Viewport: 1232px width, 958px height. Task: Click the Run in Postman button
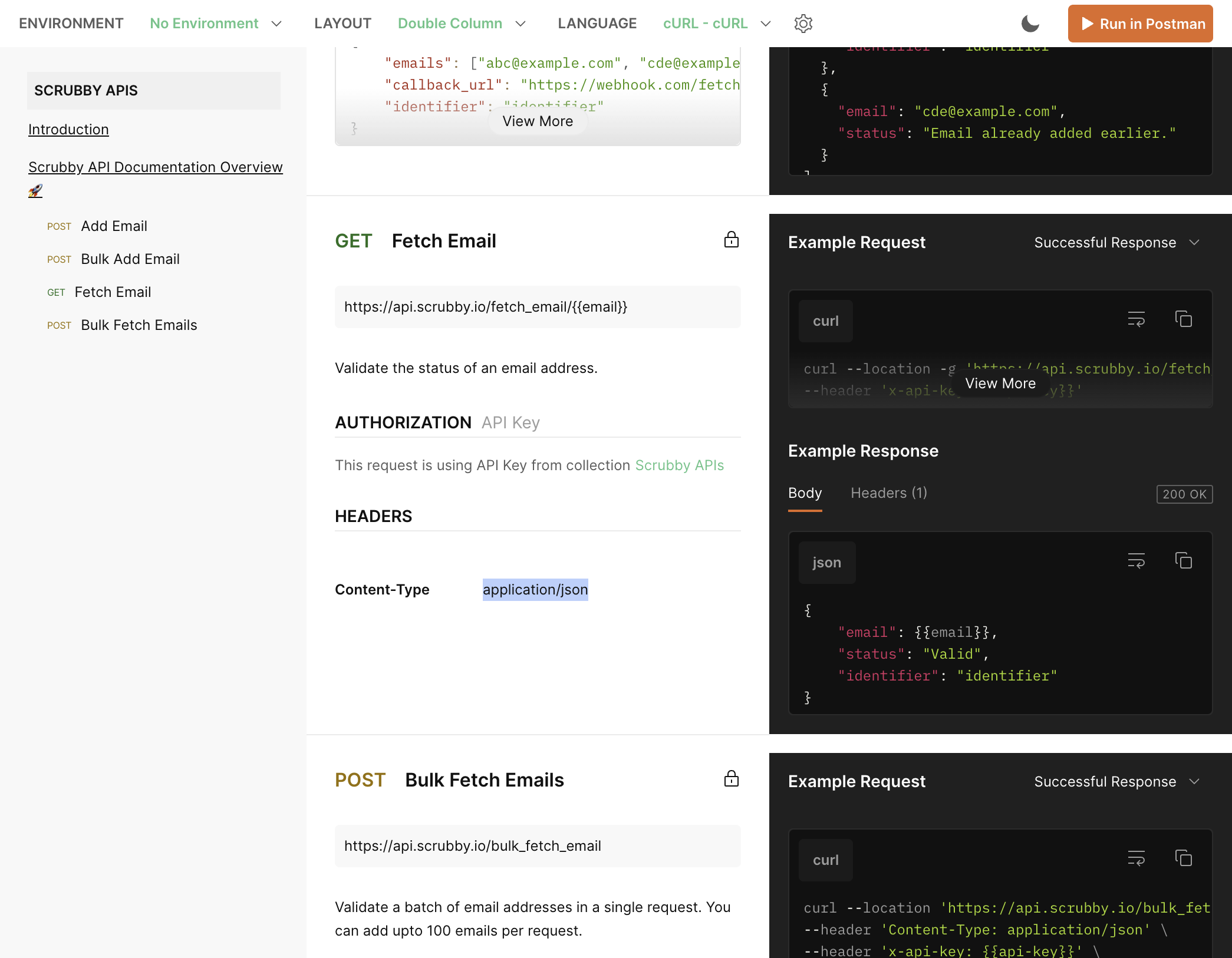click(1140, 24)
